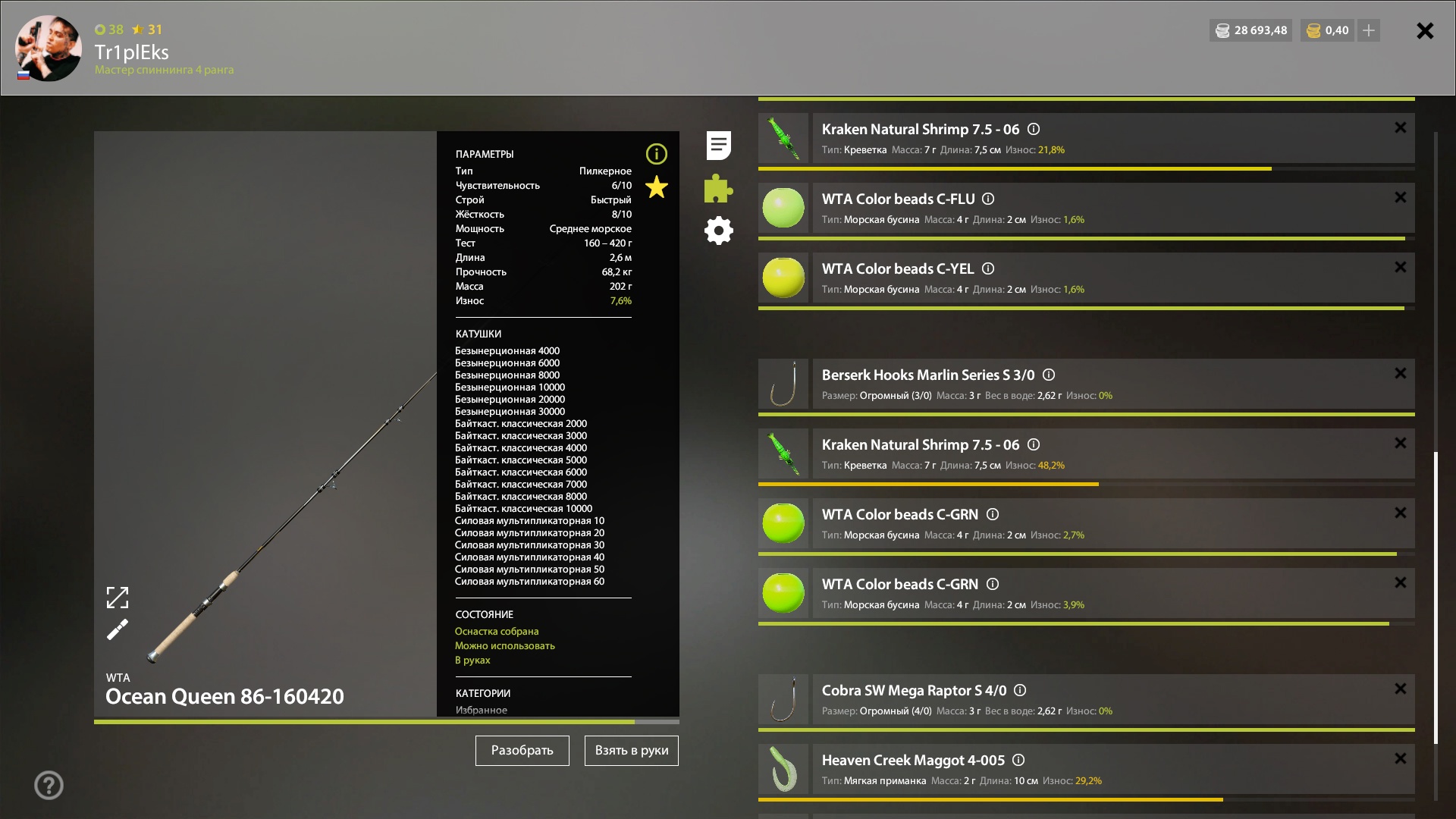Screen dimensions: 1456x819
Task: Remove Berserk Hooks Marlin Series S 3/0
Action: pos(1400,373)
